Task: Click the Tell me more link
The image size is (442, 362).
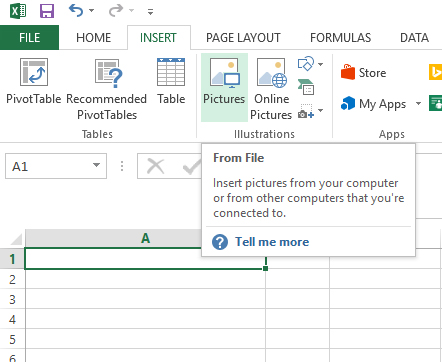Action: pos(272,242)
